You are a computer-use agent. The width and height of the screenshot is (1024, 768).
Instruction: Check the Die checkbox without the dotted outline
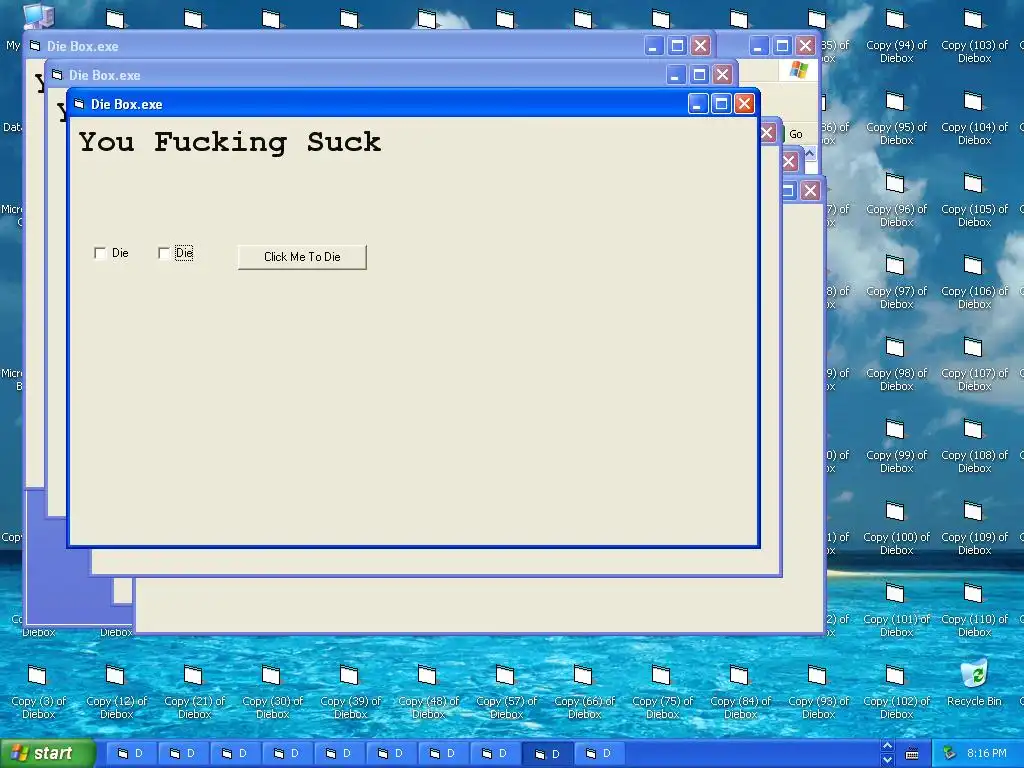pos(100,253)
